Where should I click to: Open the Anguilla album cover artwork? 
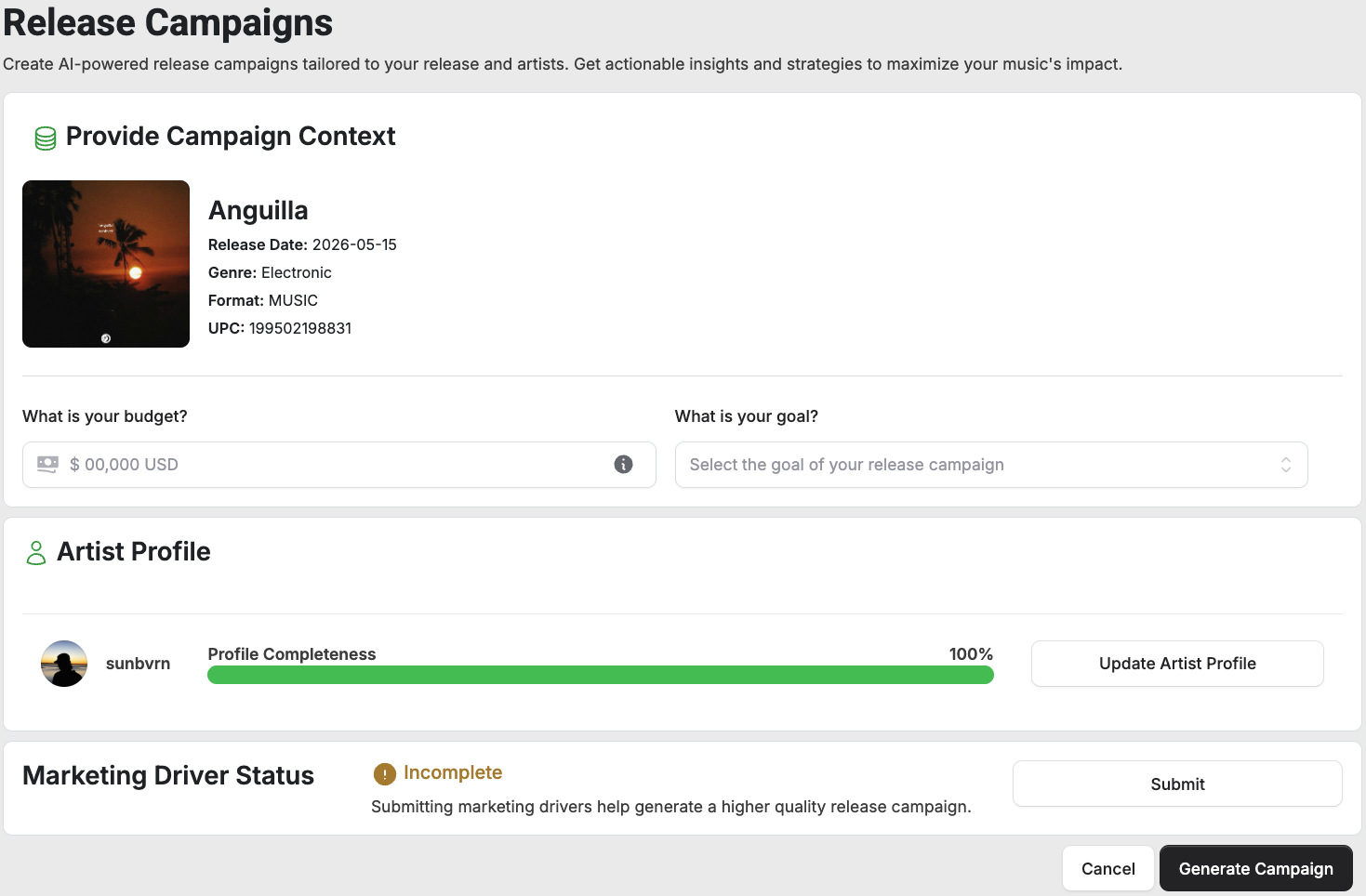[106, 264]
